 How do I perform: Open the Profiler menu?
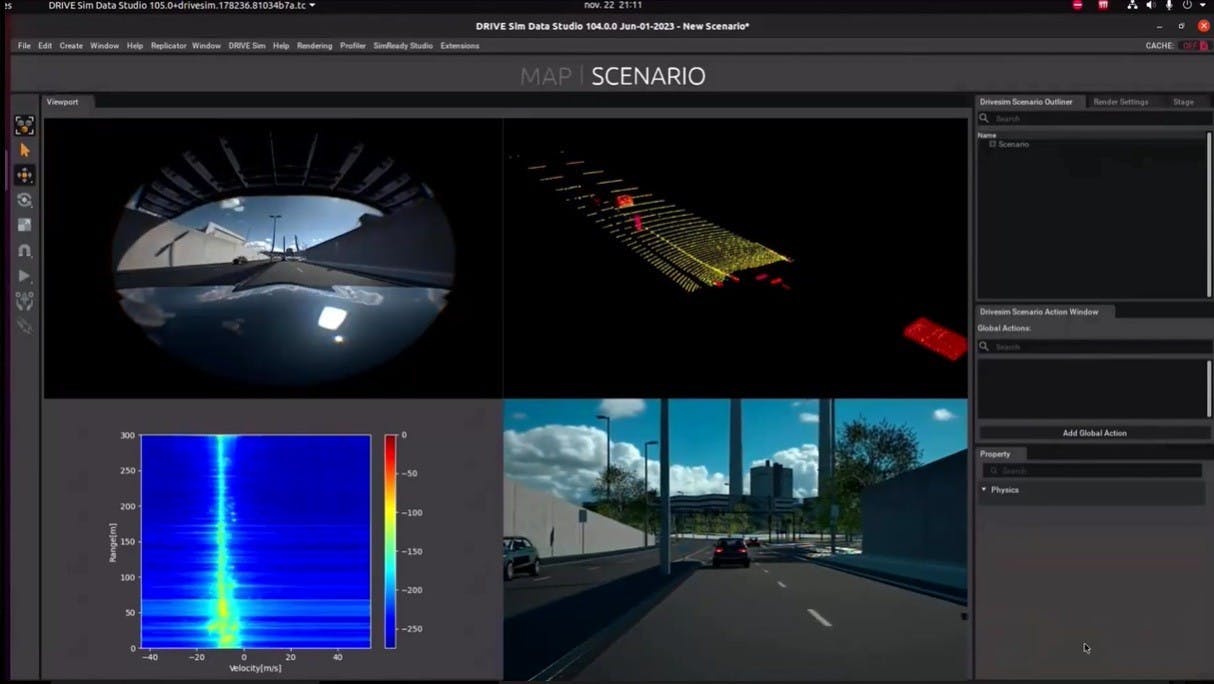click(x=353, y=46)
